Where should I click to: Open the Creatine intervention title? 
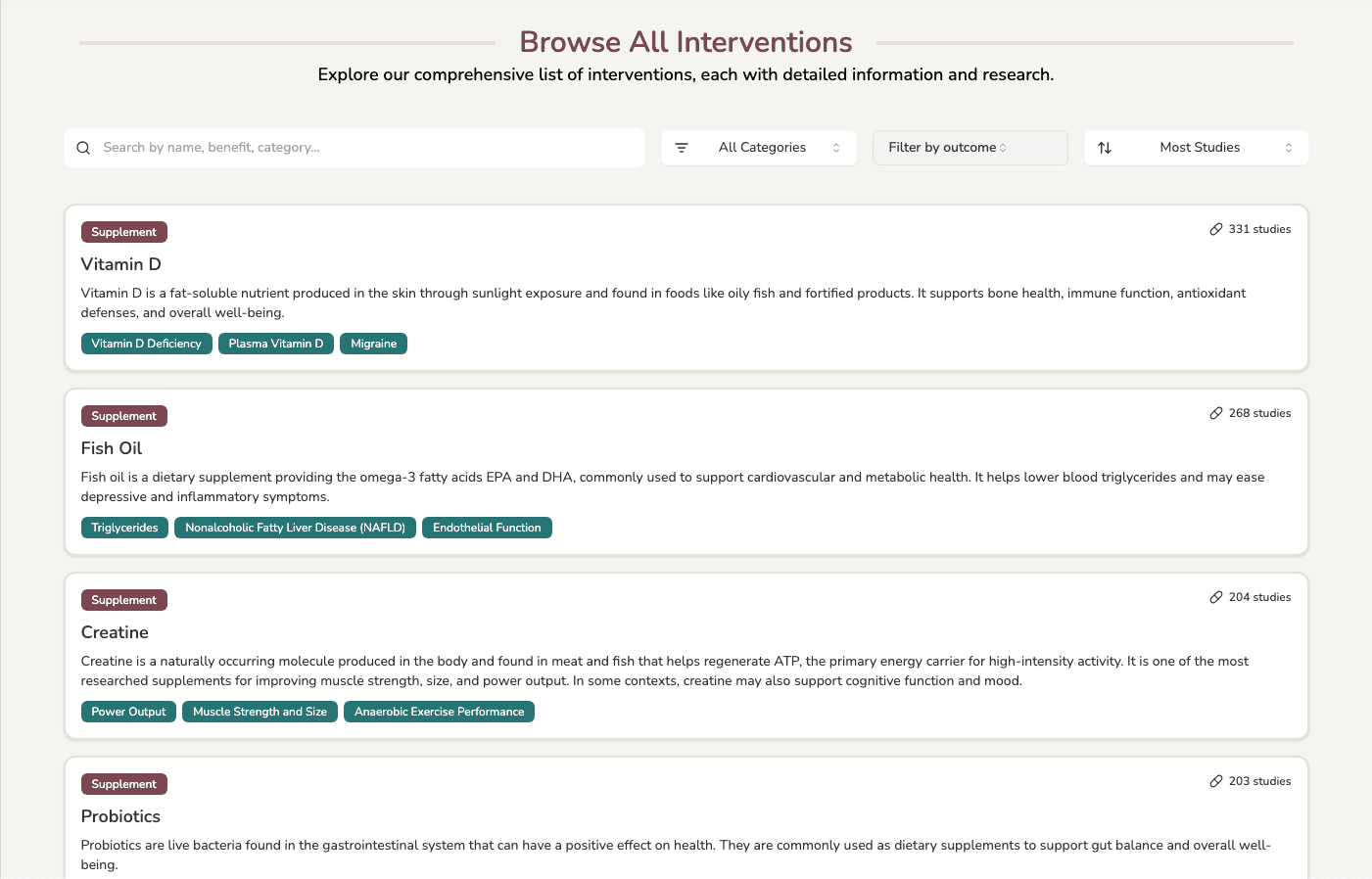[x=115, y=632]
